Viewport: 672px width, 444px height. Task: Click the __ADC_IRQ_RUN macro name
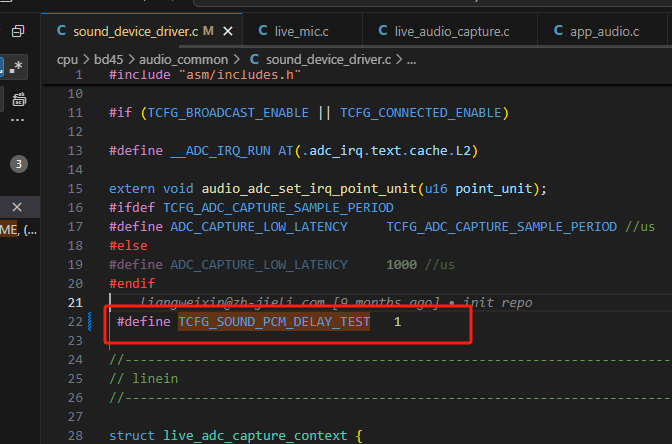(x=221, y=151)
